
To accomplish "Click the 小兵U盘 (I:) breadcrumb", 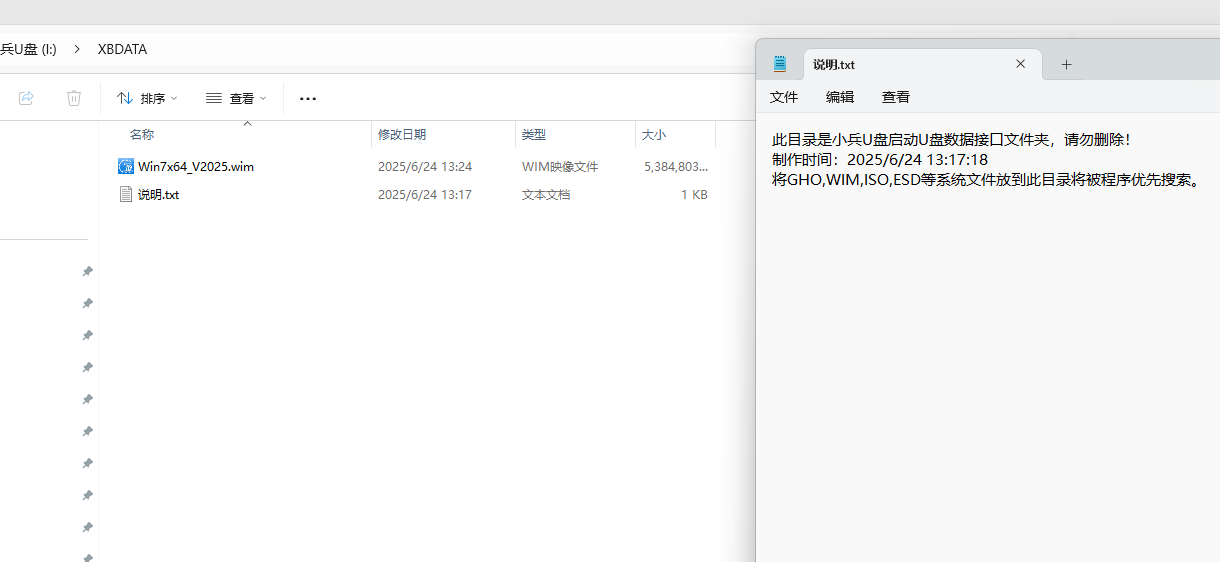I will 28,49.
